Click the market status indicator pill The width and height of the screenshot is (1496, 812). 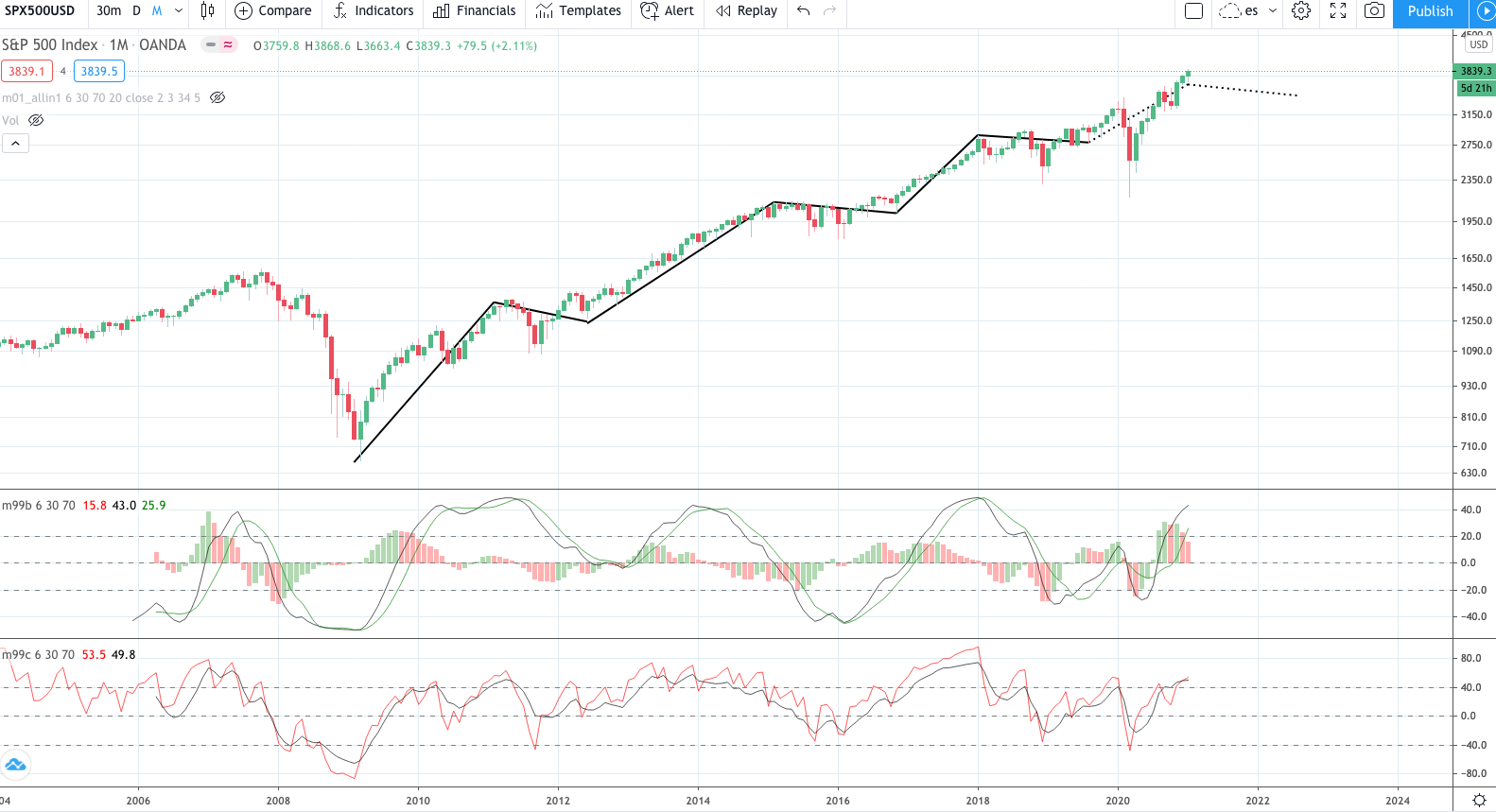coord(218,44)
